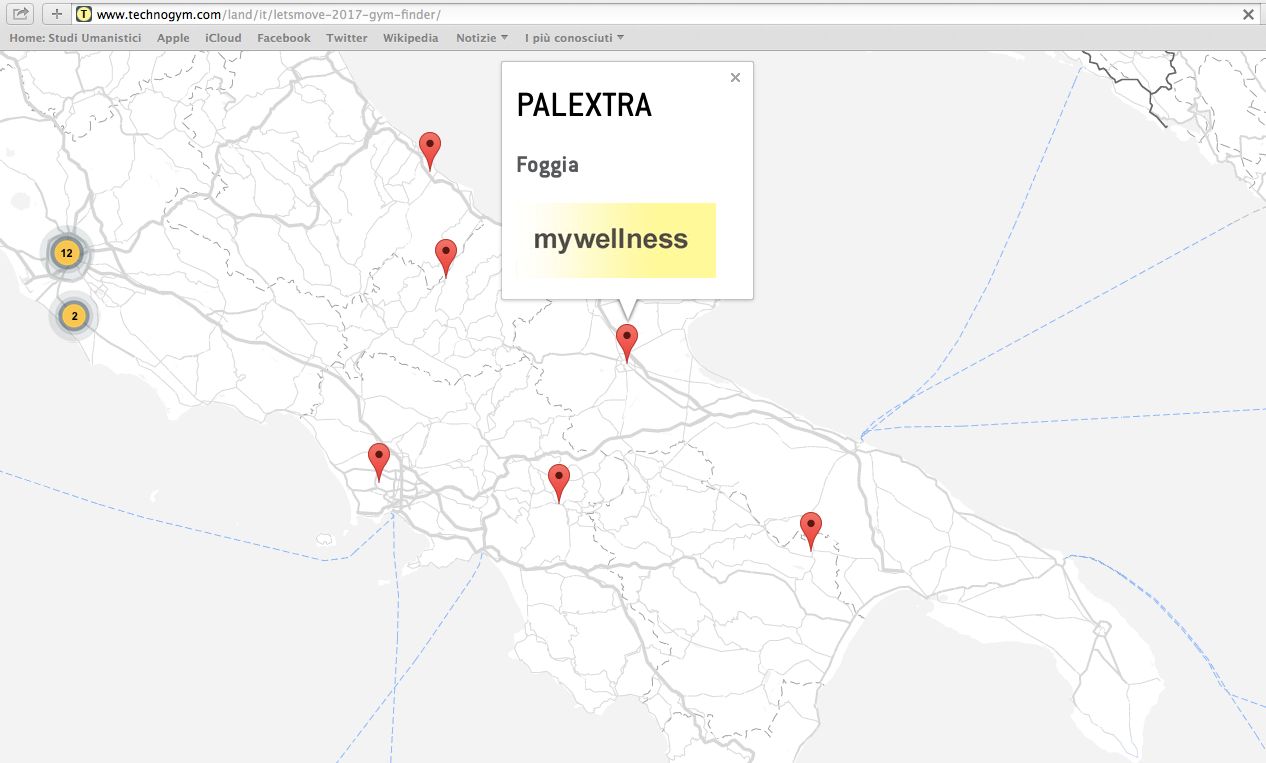Viewport: 1266px width, 763px height.
Task: Click the stop-loading X in address bar
Action: (x=1248, y=14)
